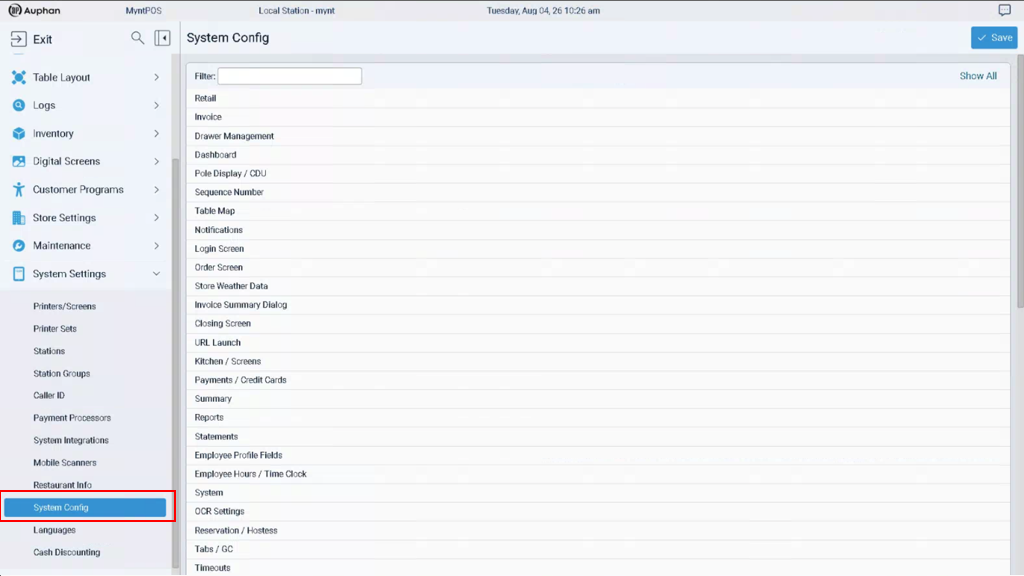Focus the Filter input field
1024x576 pixels.
[x=289, y=76]
